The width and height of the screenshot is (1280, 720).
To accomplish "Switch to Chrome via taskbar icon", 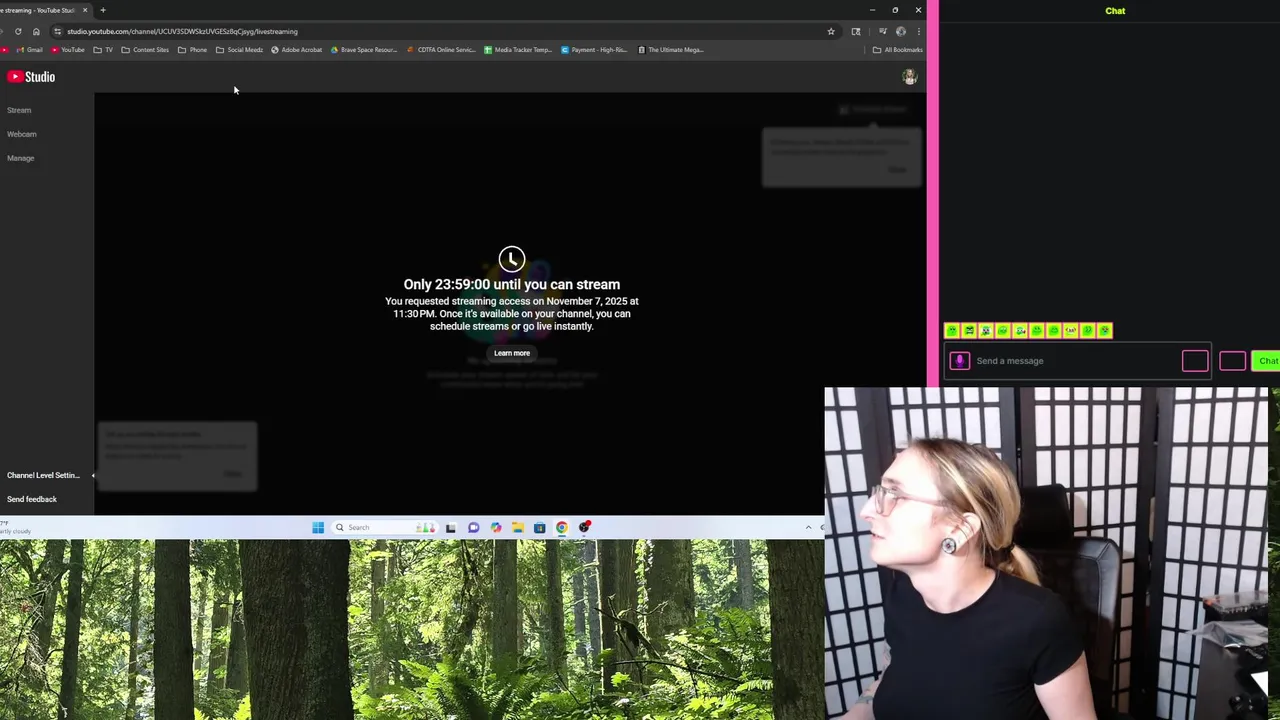I will click(x=561, y=527).
